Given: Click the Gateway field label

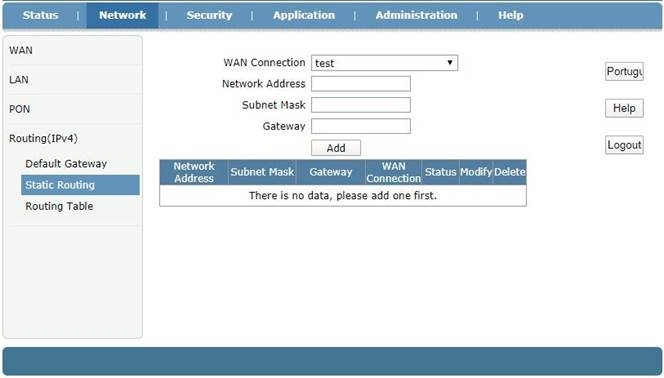Looking at the screenshot, I should point(284,126).
